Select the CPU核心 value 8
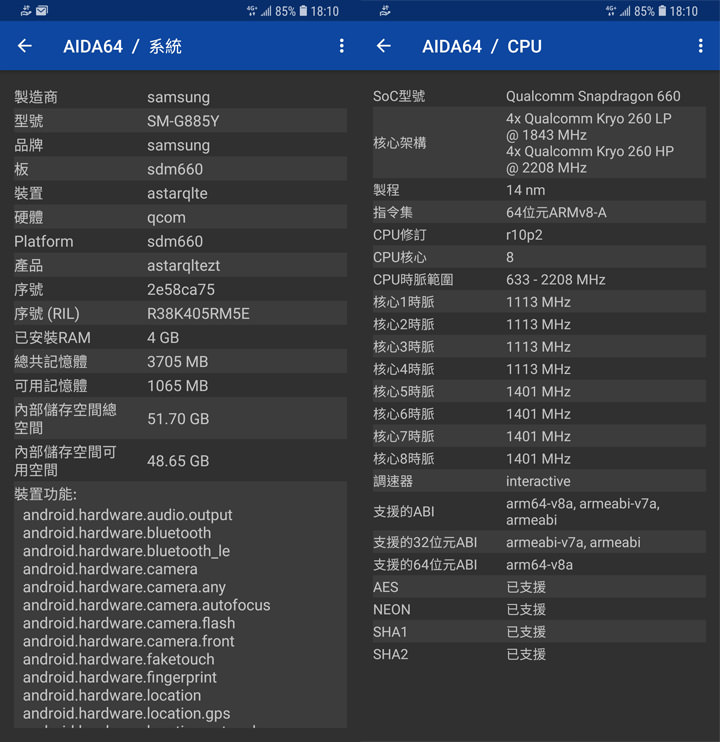Viewport: 720px width, 742px height. pos(510,257)
